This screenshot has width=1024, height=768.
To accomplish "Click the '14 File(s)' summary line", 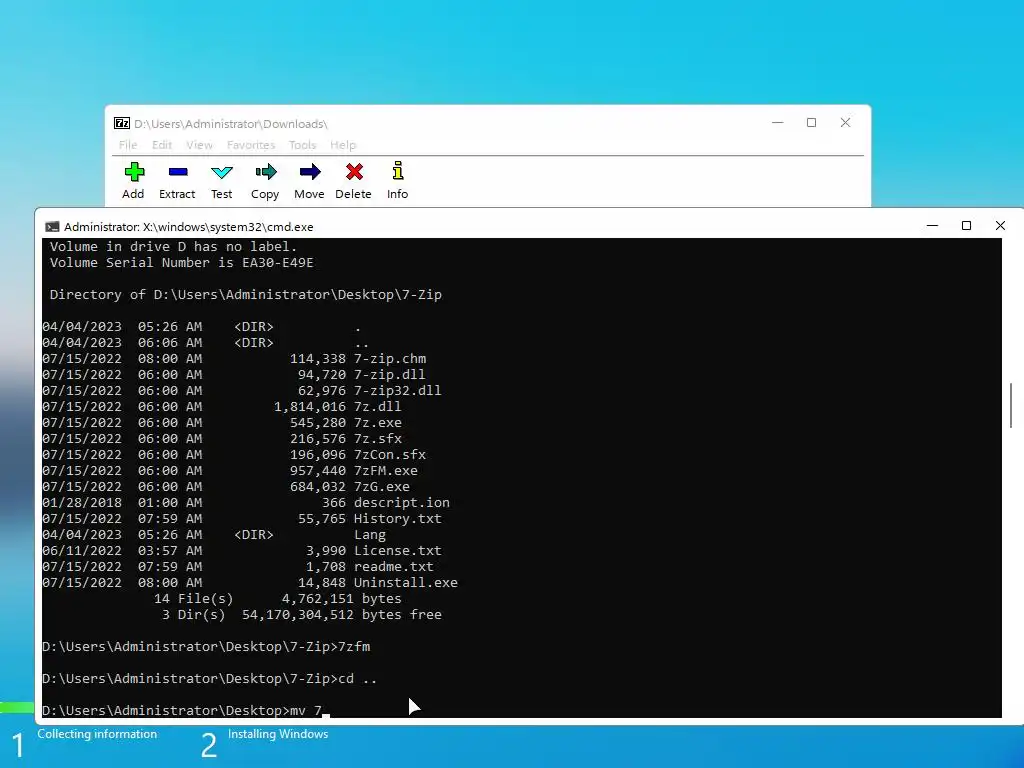I will (278, 599).
